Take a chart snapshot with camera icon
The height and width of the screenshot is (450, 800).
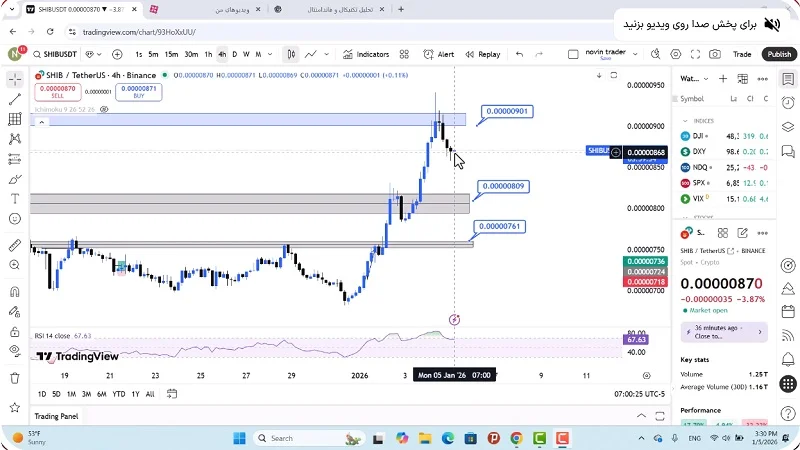pyautogui.click(x=714, y=54)
